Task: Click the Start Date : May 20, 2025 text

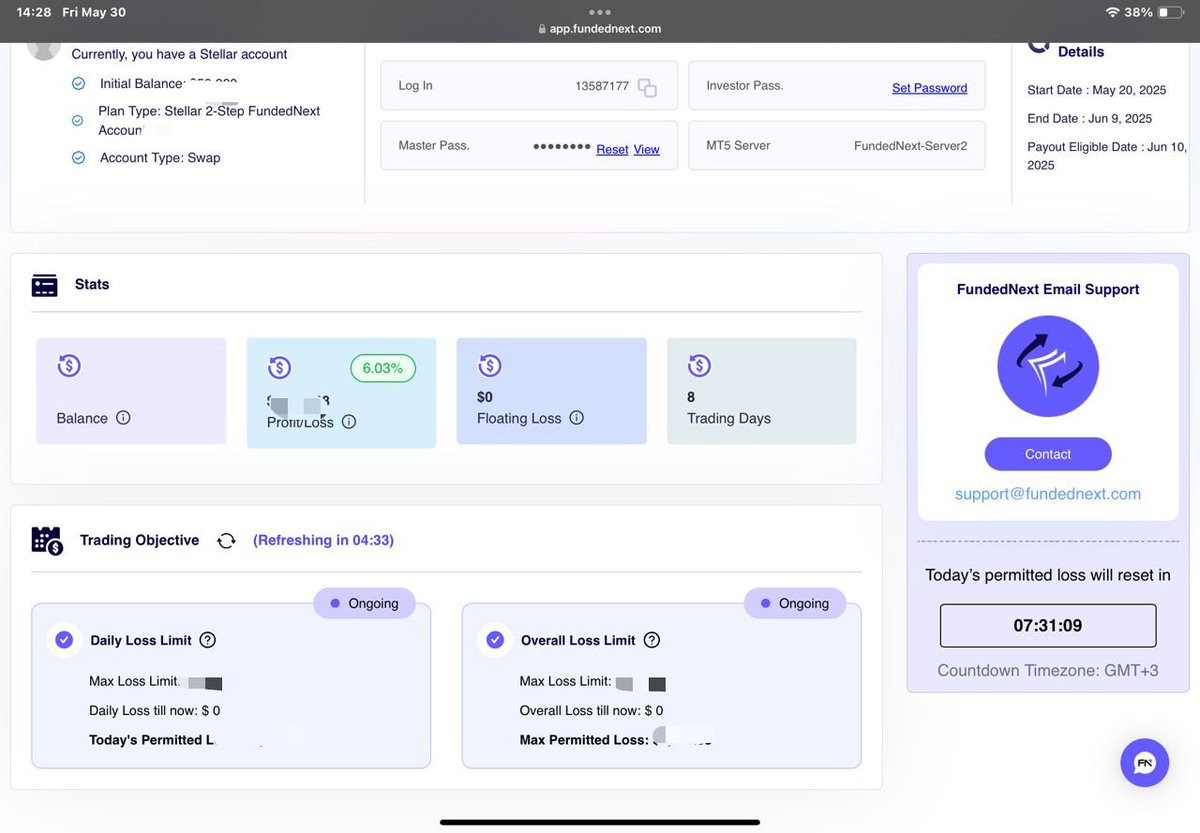Action: 1098,90
